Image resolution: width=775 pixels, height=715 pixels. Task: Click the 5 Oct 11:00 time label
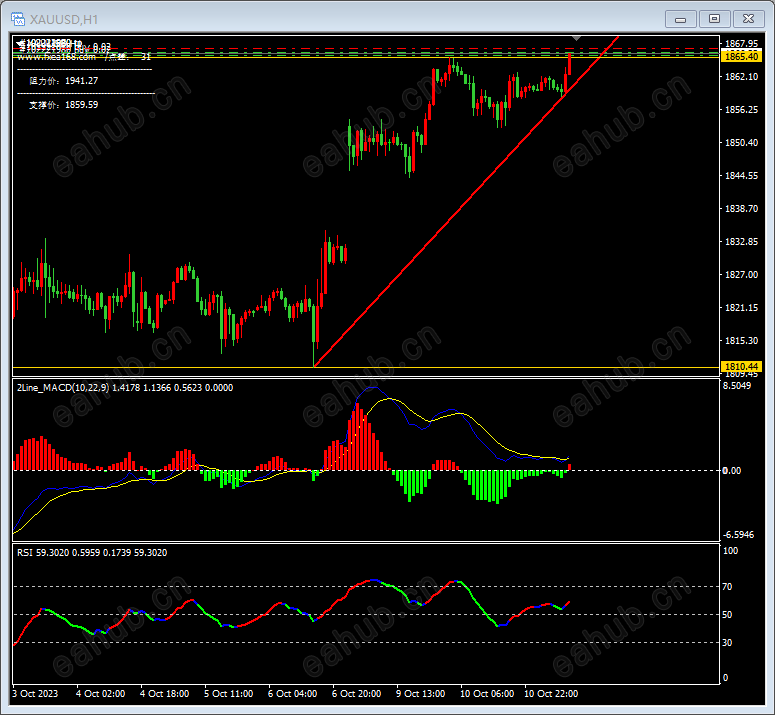click(228, 694)
